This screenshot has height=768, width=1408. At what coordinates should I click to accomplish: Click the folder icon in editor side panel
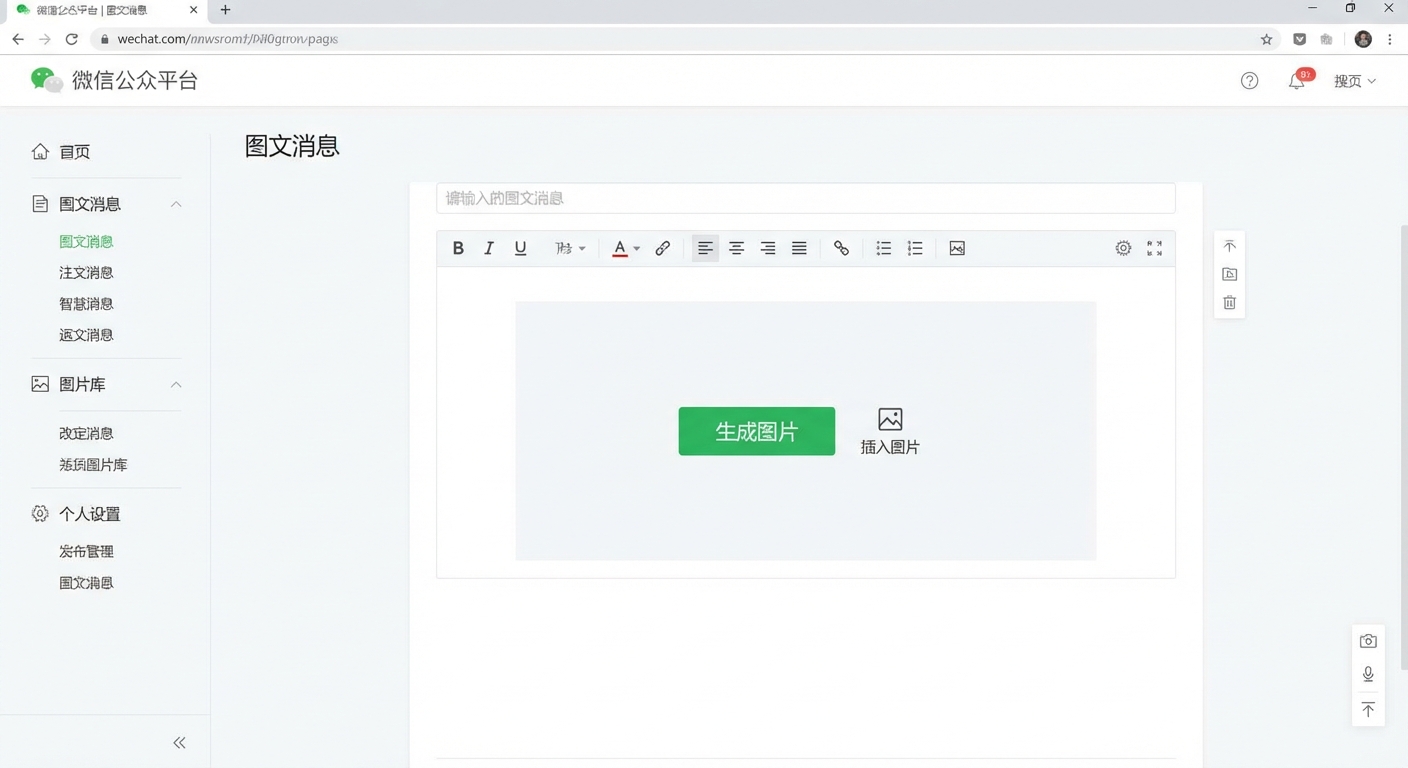[1230, 274]
